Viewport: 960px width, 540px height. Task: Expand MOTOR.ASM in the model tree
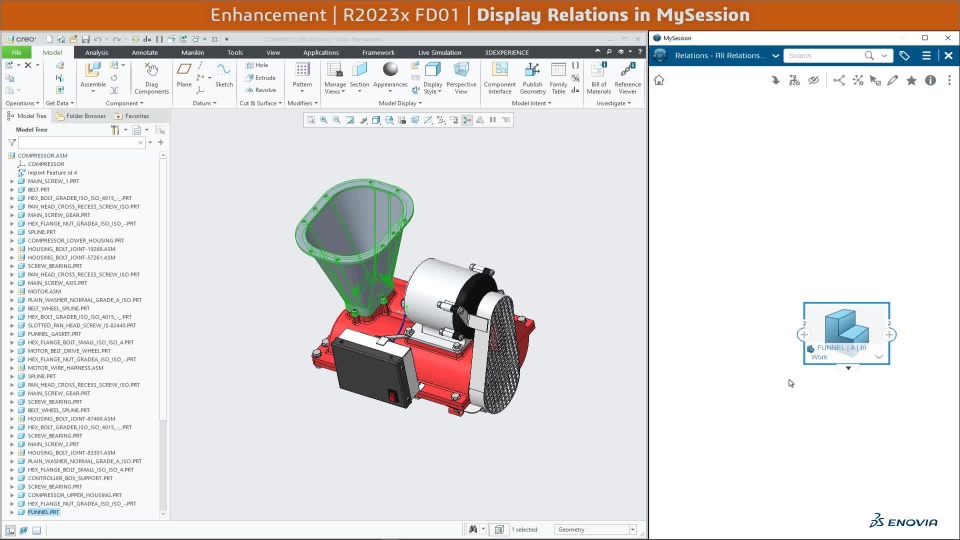[12, 291]
